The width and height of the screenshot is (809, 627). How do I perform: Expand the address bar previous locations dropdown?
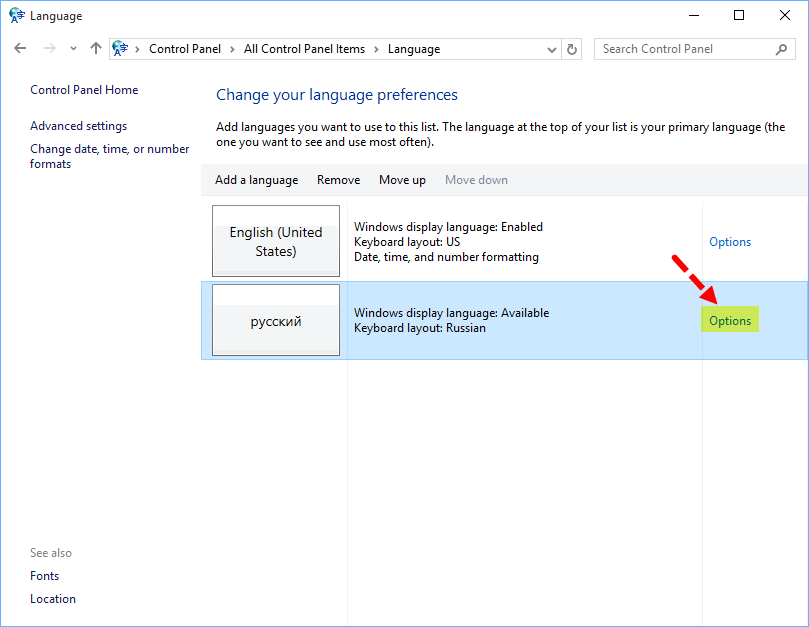[x=552, y=49]
